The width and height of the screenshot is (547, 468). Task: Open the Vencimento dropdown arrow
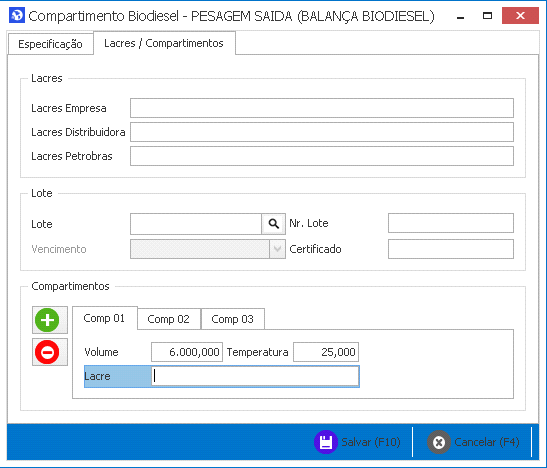277,249
